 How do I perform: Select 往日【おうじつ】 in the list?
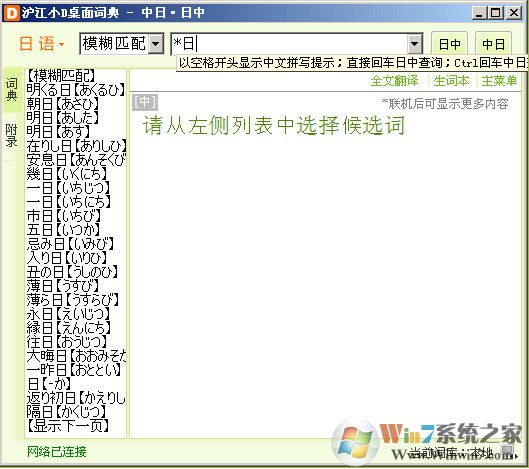click(x=67, y=342)
